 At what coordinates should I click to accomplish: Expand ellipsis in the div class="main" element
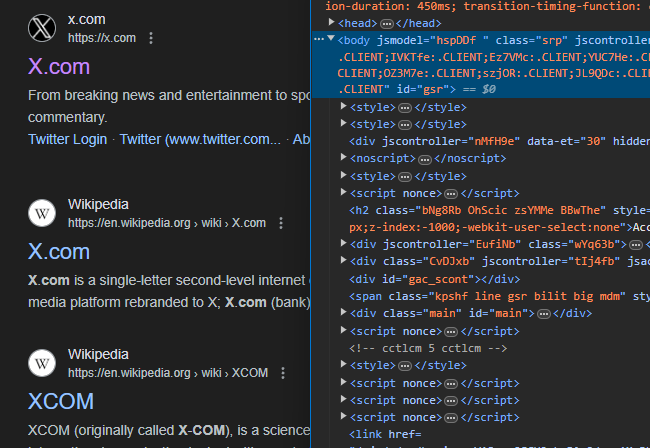(x=543, y=314)
